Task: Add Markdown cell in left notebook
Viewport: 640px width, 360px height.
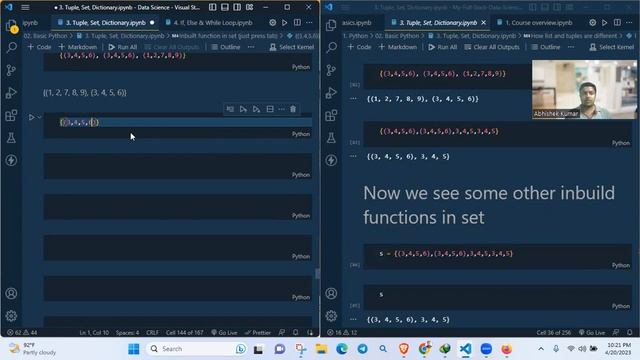Action: coord(78,47)
